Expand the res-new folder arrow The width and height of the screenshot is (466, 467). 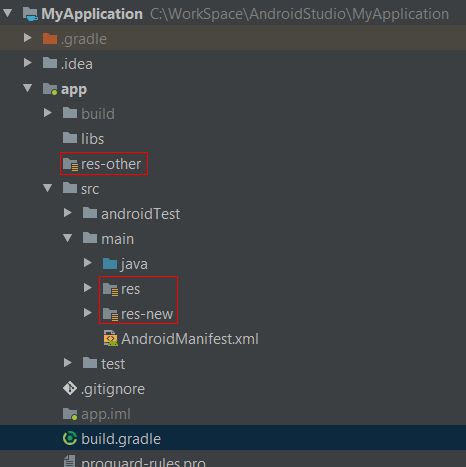(x=88, y=313)
